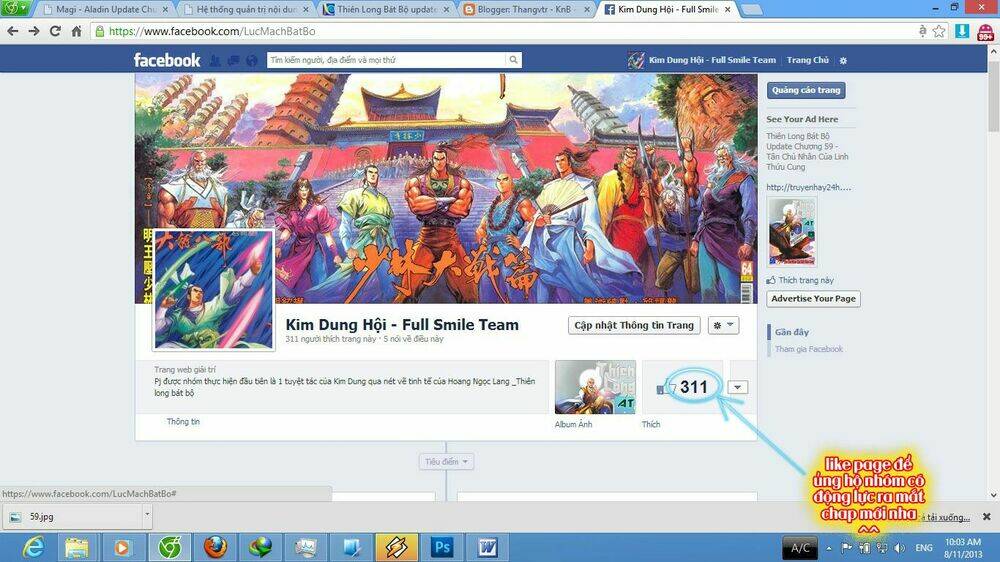Click the Facebook search input field
The height and width of the screenshot is (562, 1000).
point(386,60)
